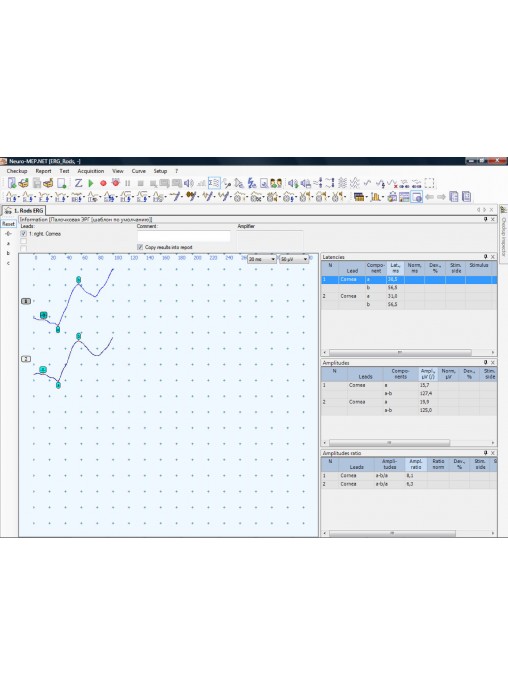
Task: Open the Checkup inspector side panel
Action: (504, 234)
